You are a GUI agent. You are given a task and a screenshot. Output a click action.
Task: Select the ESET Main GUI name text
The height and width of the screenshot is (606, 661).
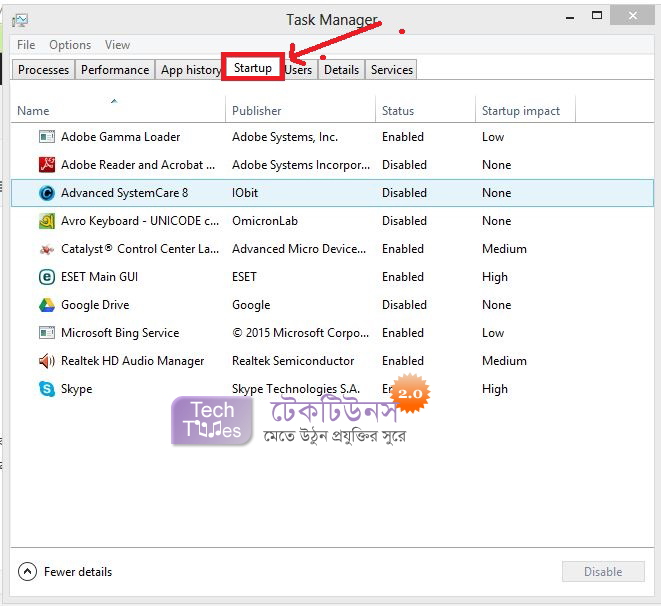pos(99,277)
